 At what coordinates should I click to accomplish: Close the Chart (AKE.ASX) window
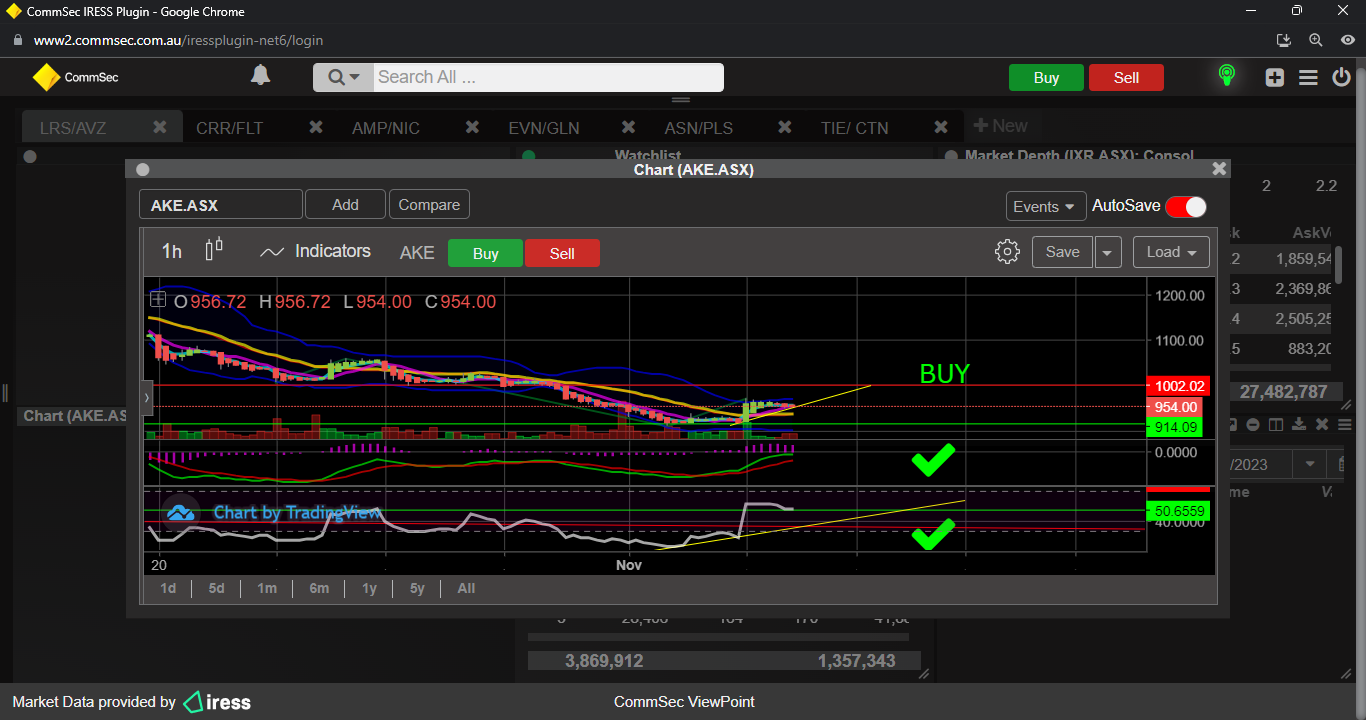pyautogui.click(x=1219, y=169)
